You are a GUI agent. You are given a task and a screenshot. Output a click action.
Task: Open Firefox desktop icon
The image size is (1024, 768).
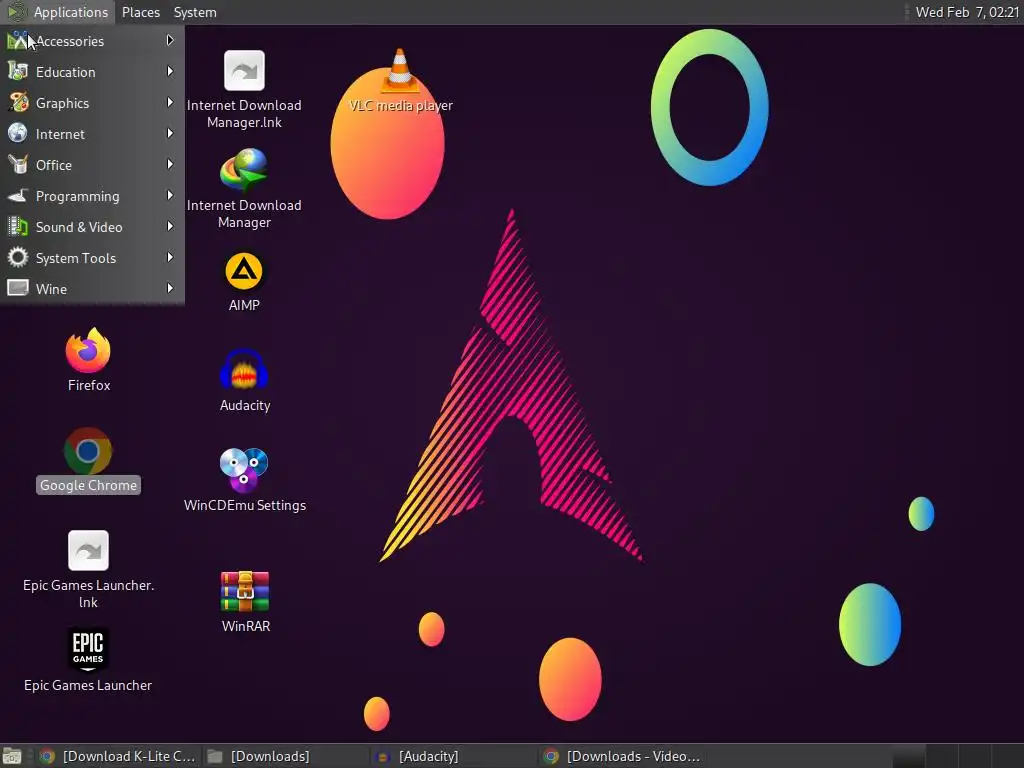pos(88,350)
